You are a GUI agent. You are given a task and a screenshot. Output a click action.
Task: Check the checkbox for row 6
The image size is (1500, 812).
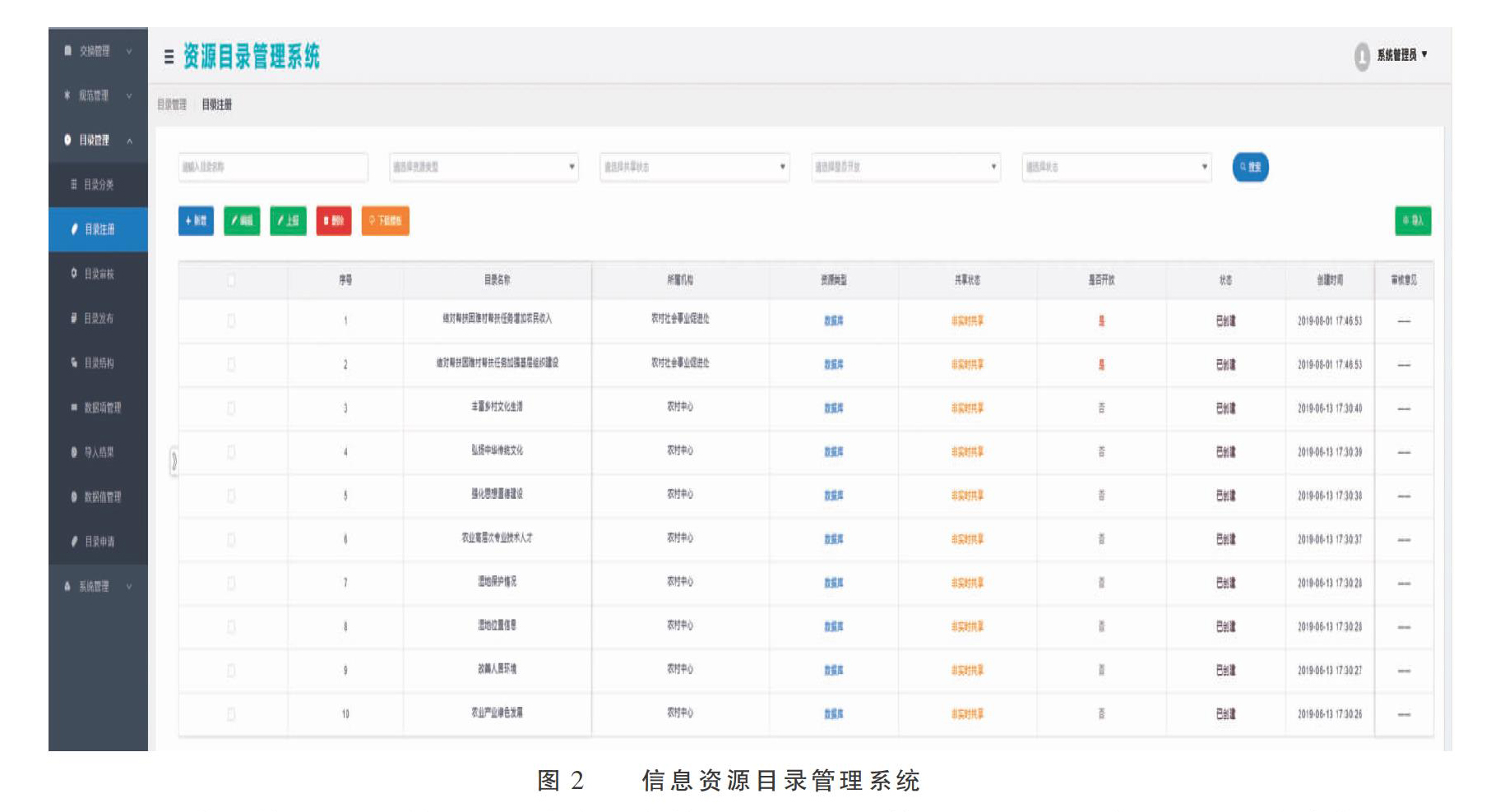tap(231, 539)
